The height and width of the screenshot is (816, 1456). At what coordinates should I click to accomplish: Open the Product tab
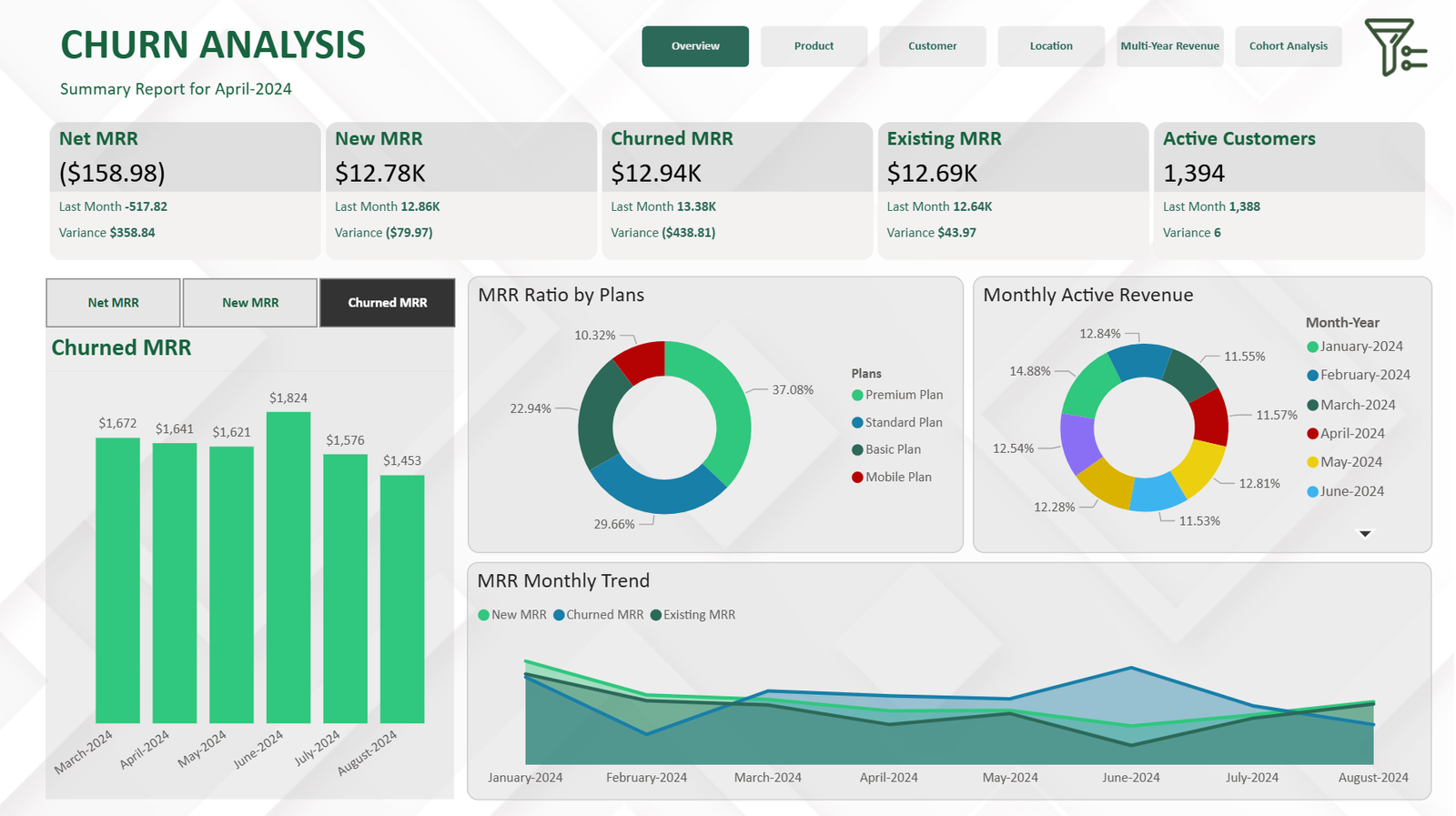pos(814,46)
